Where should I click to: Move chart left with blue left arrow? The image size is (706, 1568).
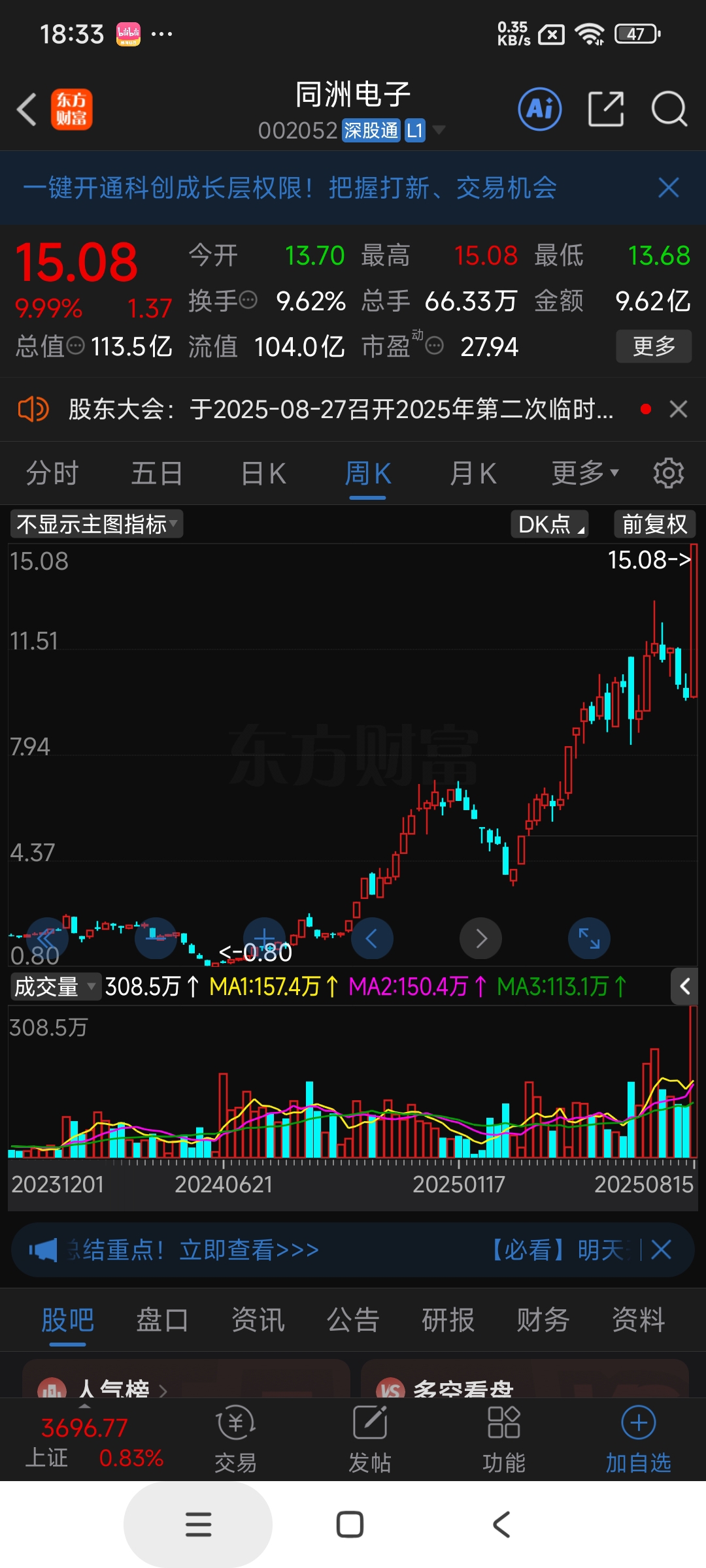372,939
